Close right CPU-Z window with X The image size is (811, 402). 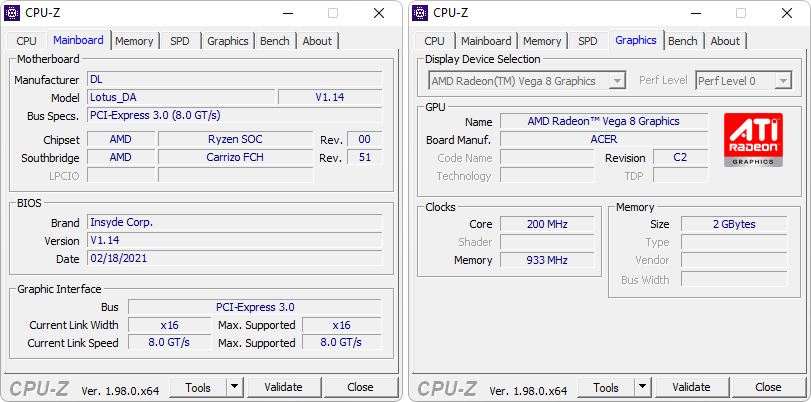point(787,13)
